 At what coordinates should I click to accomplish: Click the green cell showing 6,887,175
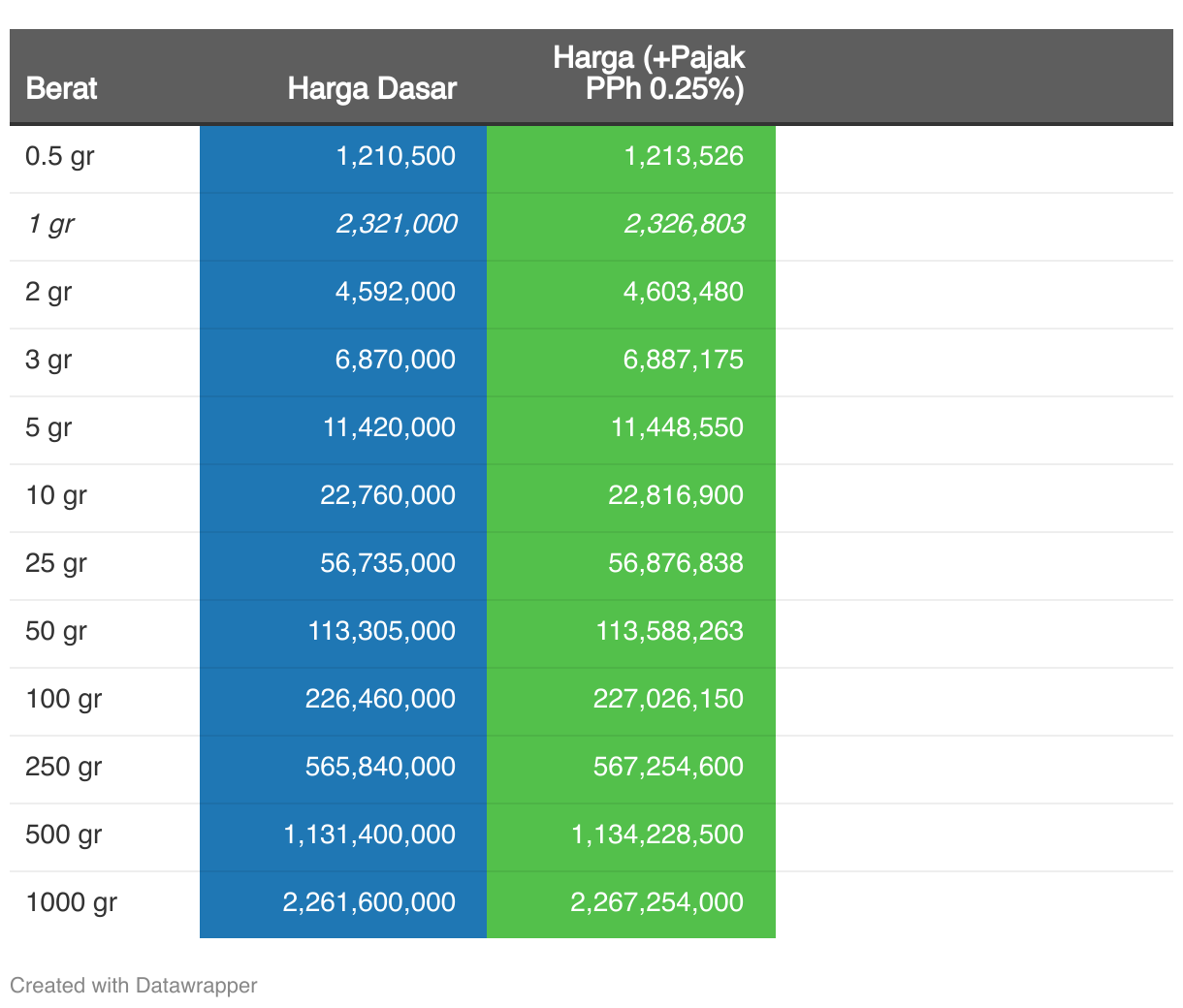point(683,360)
